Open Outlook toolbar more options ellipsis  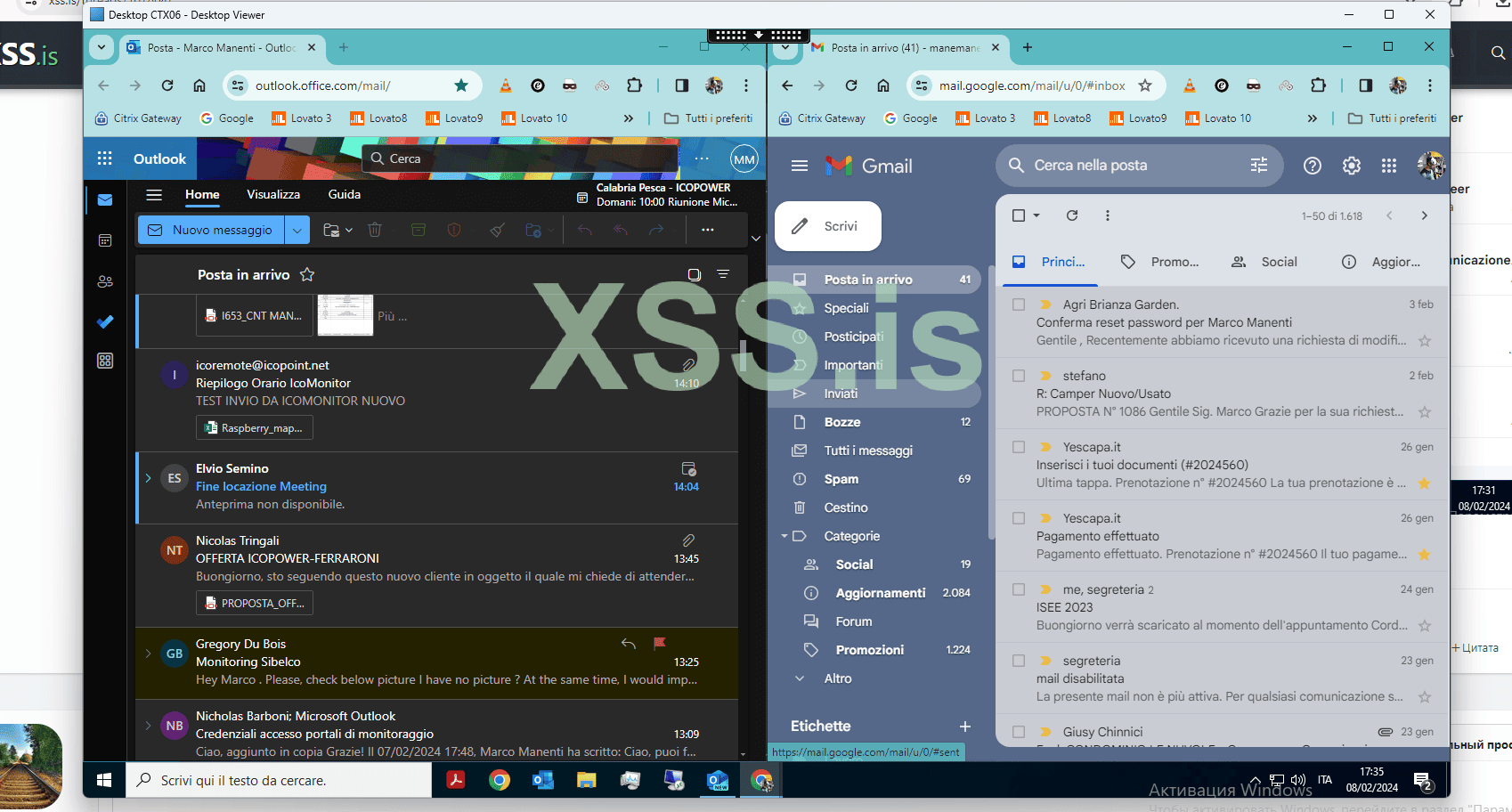[708, 230]
